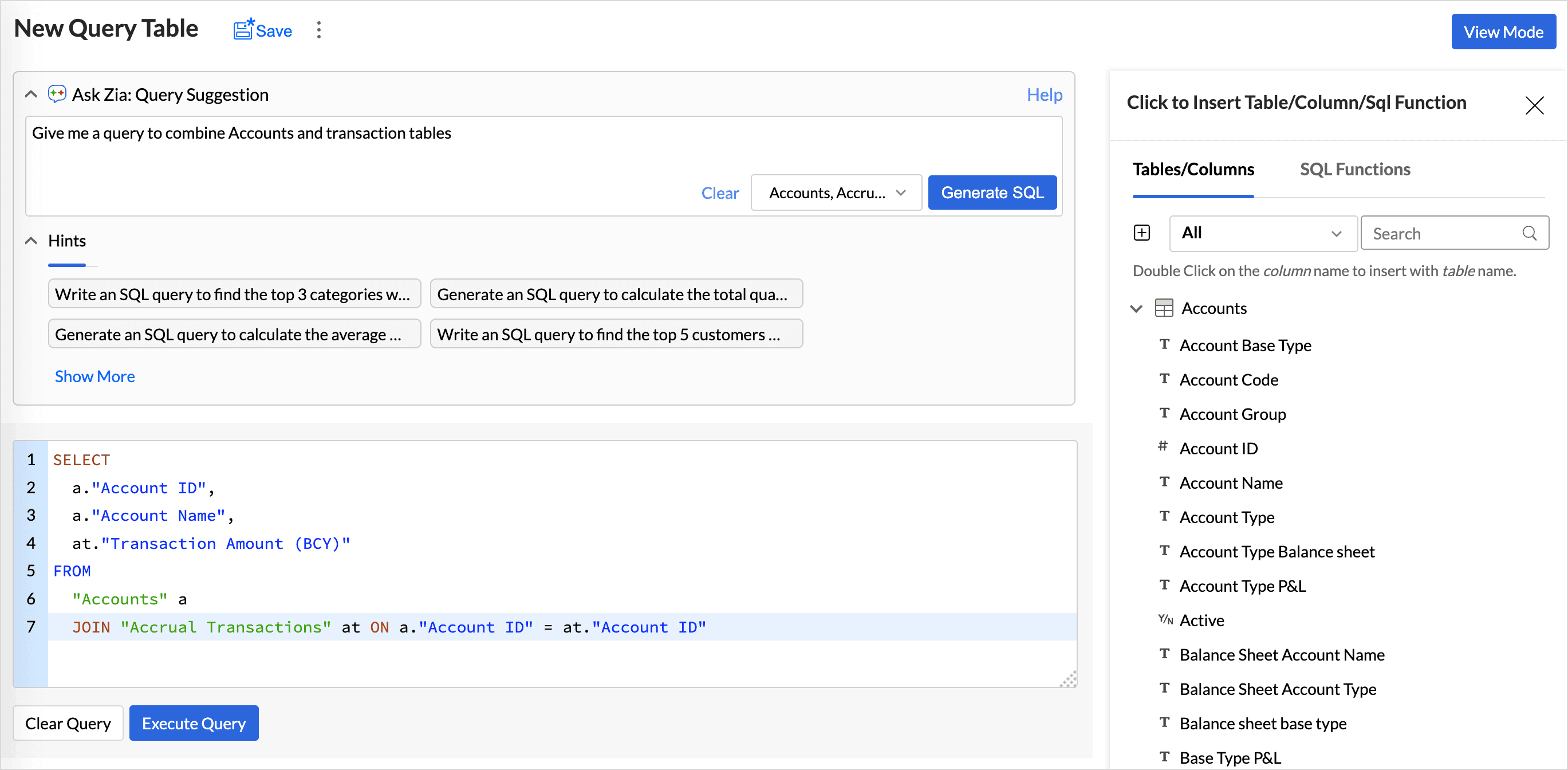
Task: Collapse the Hints section
Action: point(31,241)
